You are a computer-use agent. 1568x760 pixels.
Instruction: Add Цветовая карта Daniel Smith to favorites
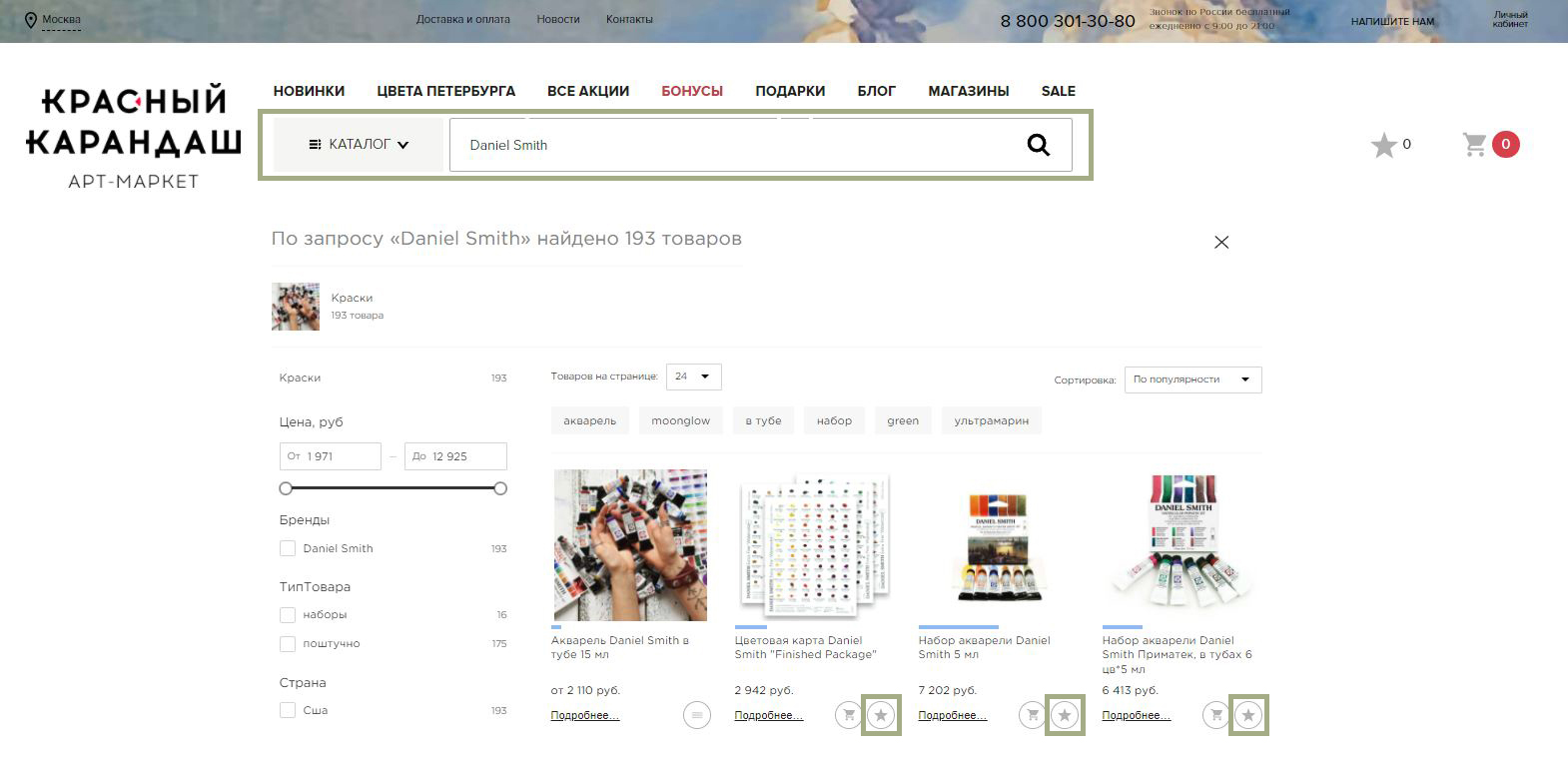881,715
